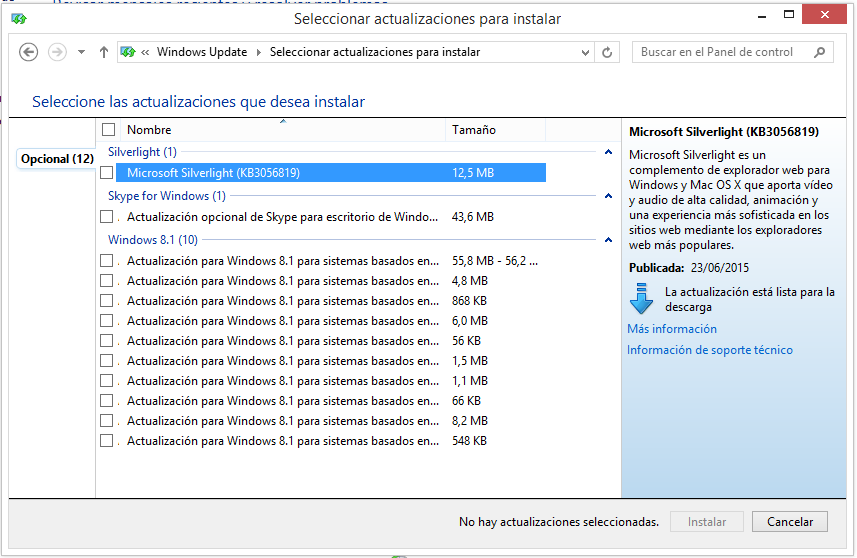Select the Opcional (12) tab

[57, 159]
